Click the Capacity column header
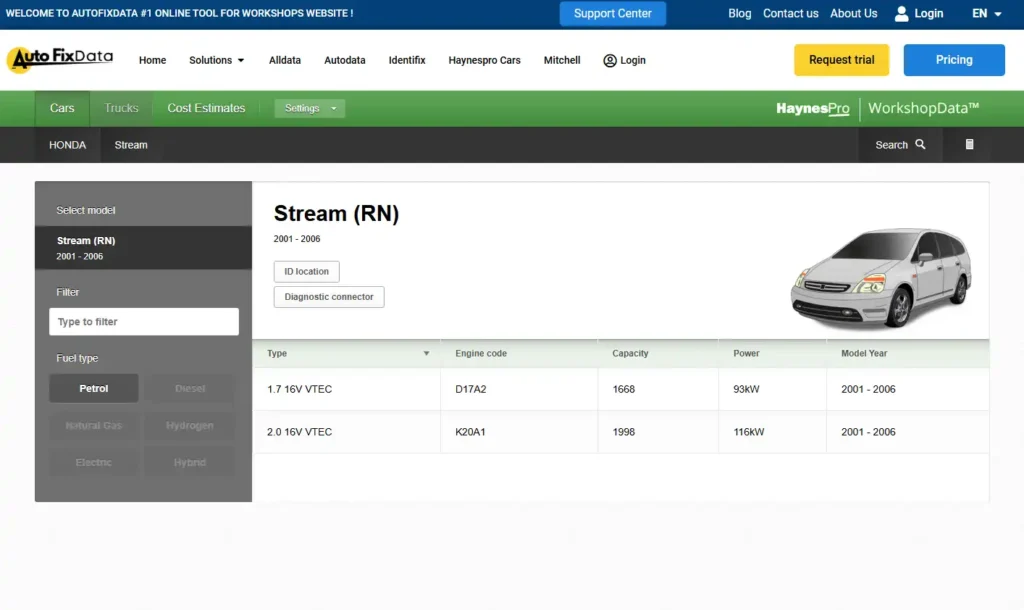1024x610 pixels. click(630, 353)
